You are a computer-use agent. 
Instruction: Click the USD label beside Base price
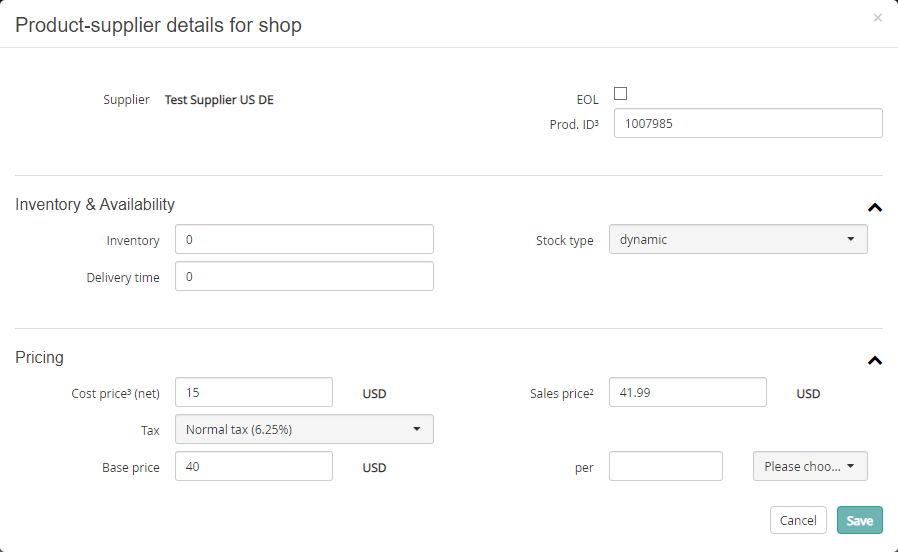tap(375, 467)
